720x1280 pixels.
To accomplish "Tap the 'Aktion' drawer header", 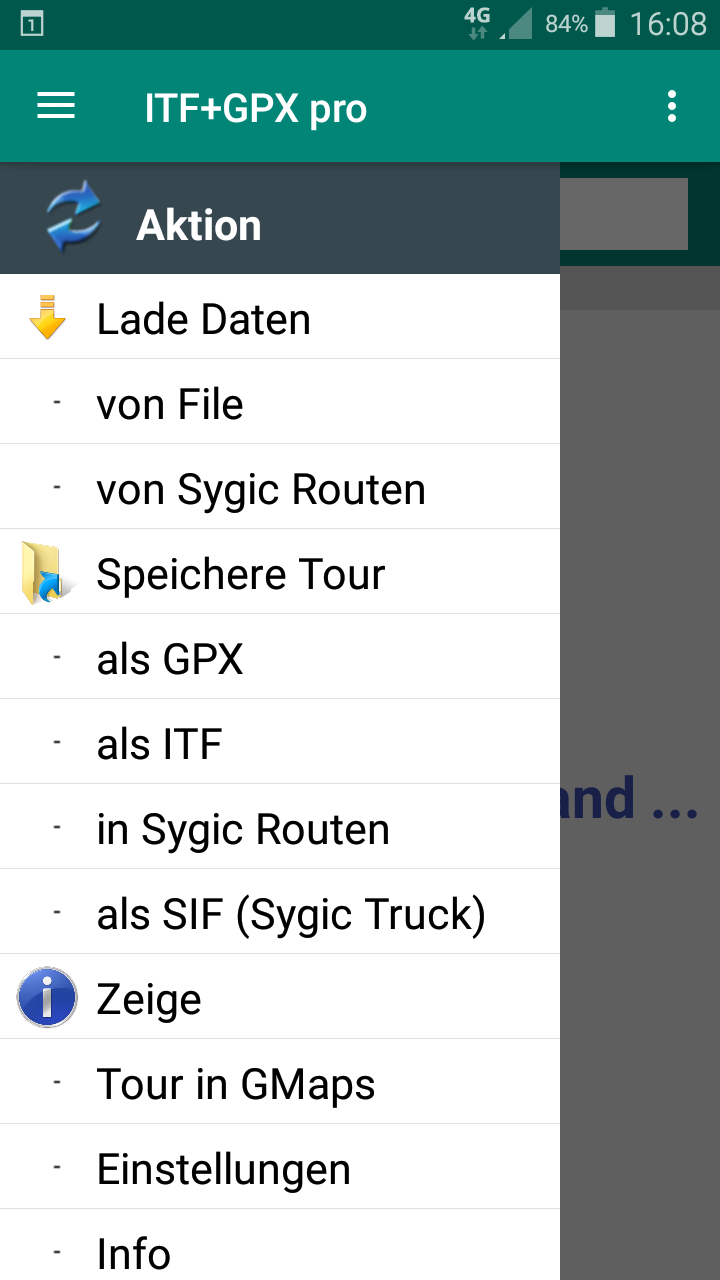I will point(280,218).
